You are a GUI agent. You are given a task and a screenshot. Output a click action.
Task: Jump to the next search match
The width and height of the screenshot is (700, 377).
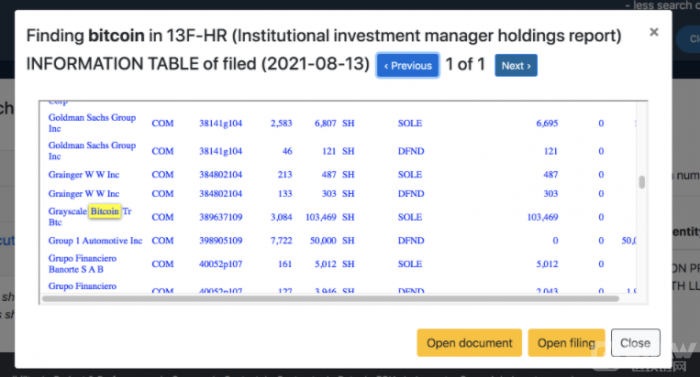click(516, 66)
